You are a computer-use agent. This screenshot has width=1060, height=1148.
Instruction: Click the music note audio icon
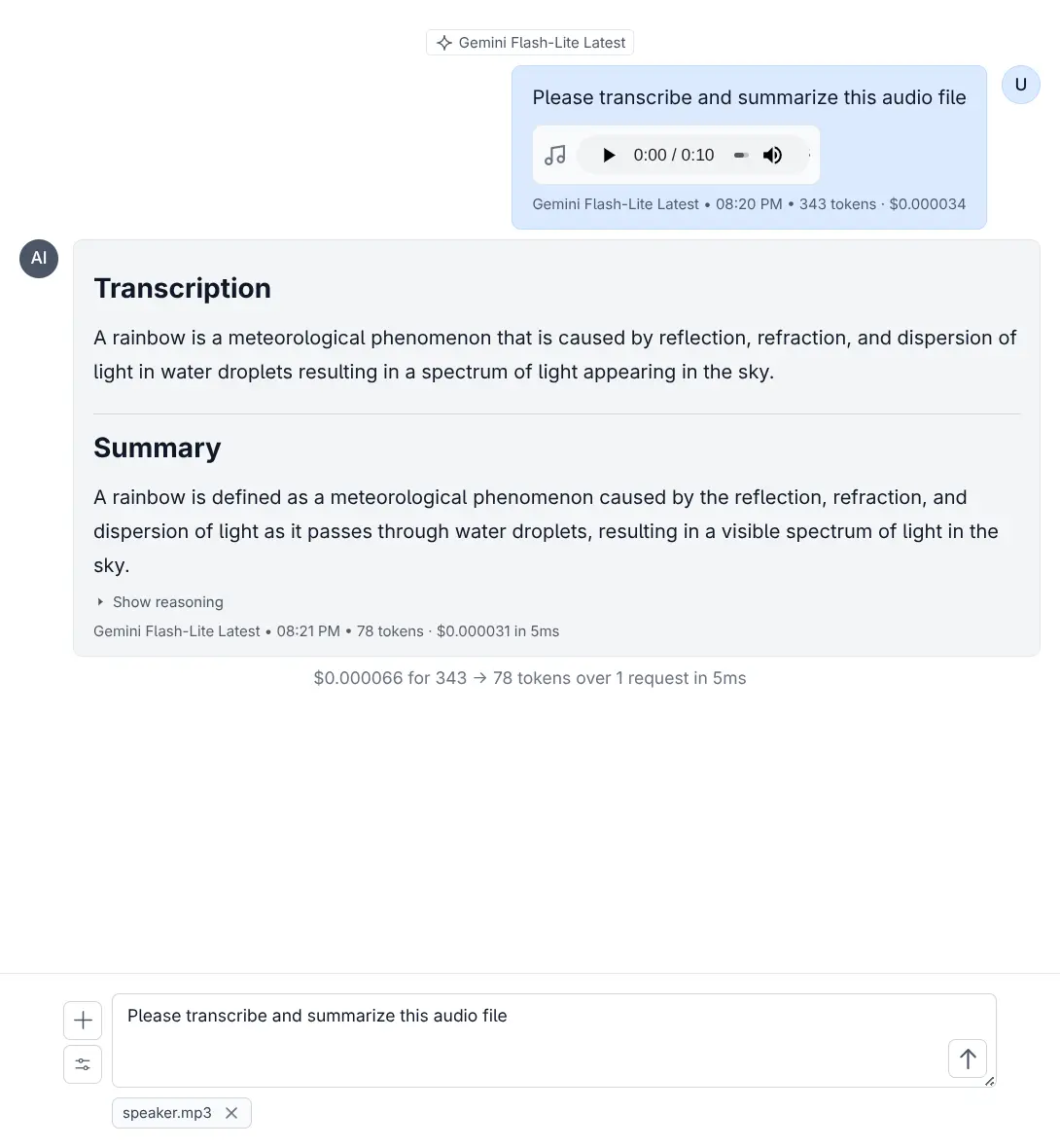coord(555,155)
